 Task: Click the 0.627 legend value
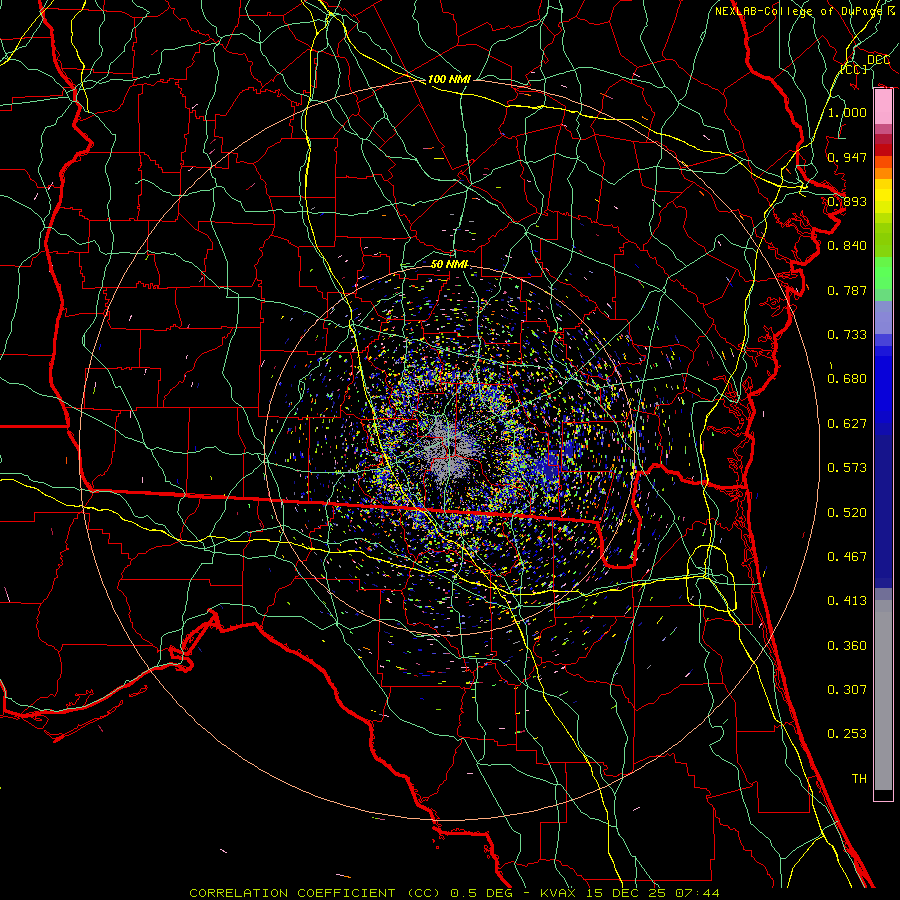pyautogui.click(x=847, y=424)
